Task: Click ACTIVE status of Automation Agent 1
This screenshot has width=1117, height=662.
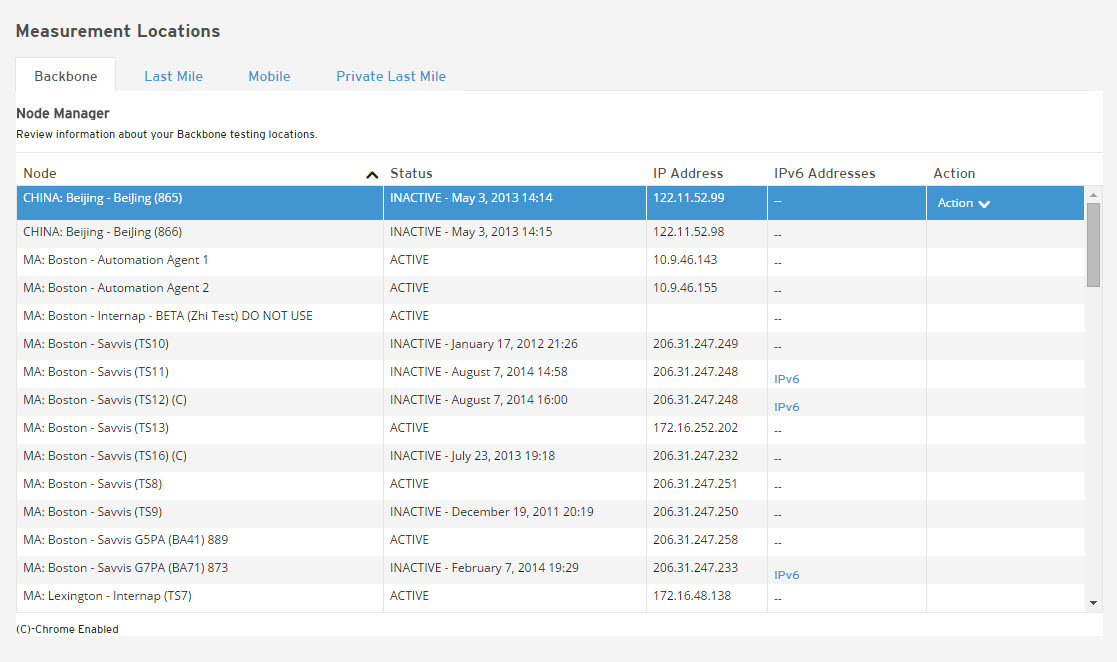Action: tap(410, 260)
